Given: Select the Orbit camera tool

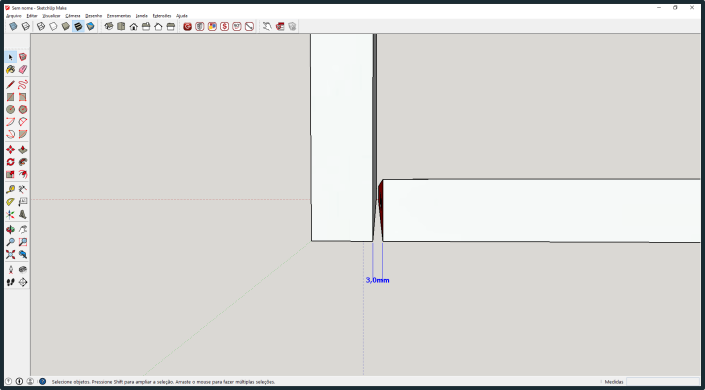Looking at the screenshot, I should (10, 230).
